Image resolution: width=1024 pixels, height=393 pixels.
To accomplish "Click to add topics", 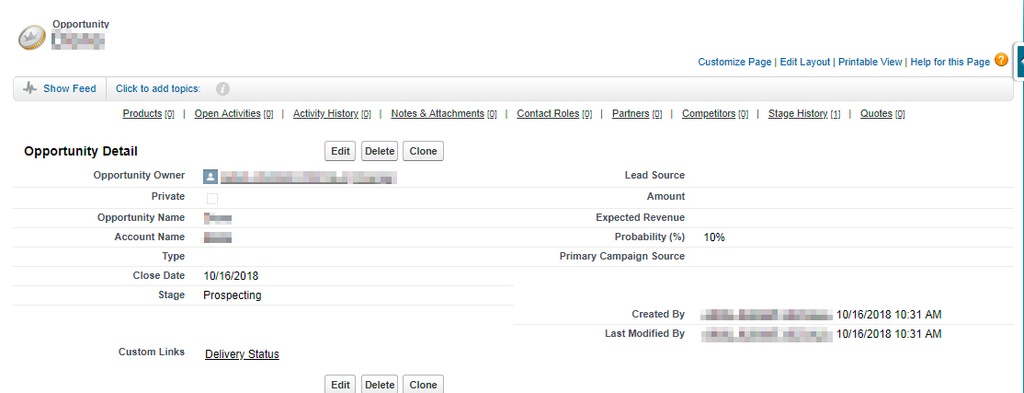I will click(158, 89).
